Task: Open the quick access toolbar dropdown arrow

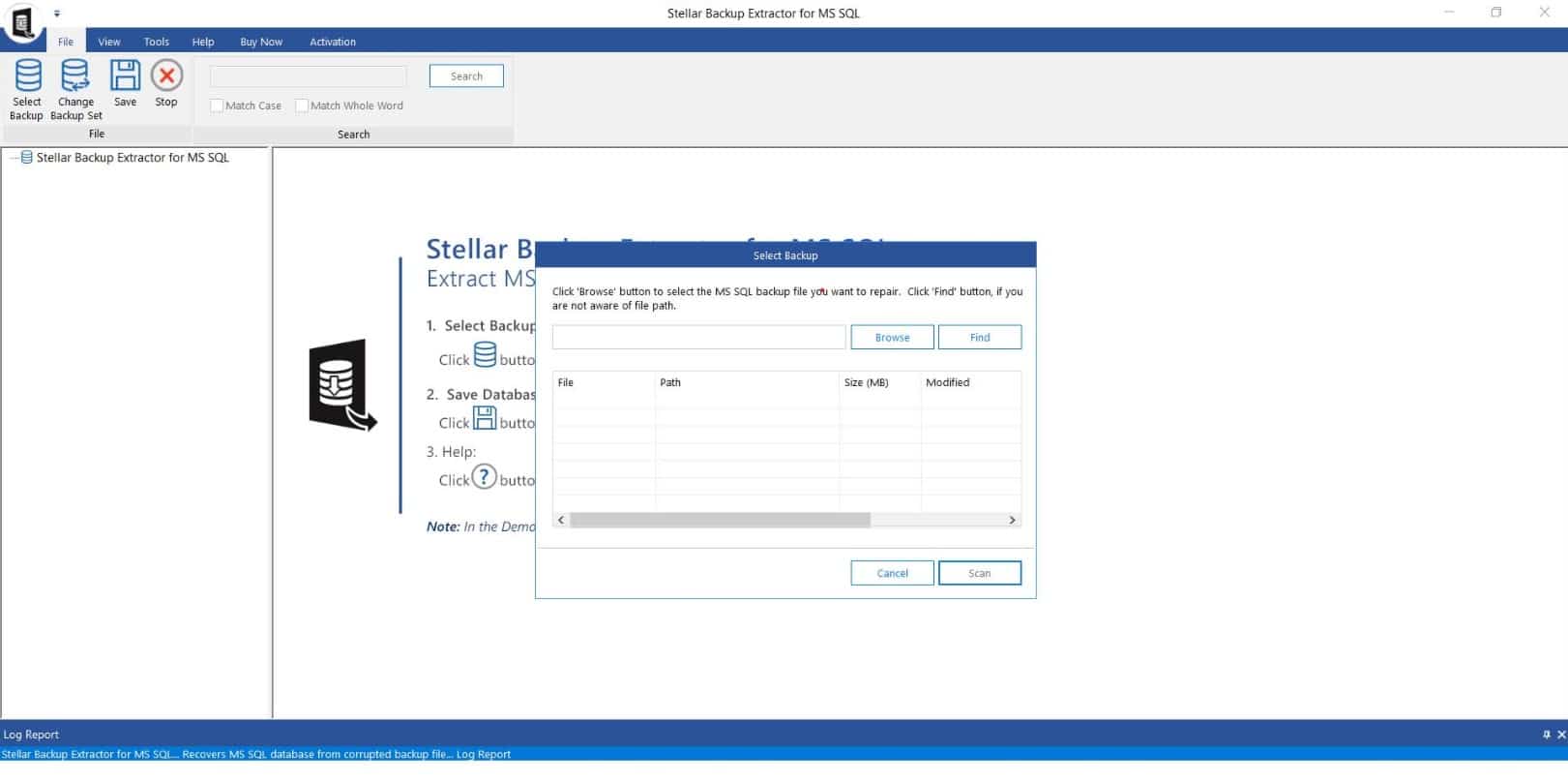Action: click(x=57, y=14)
